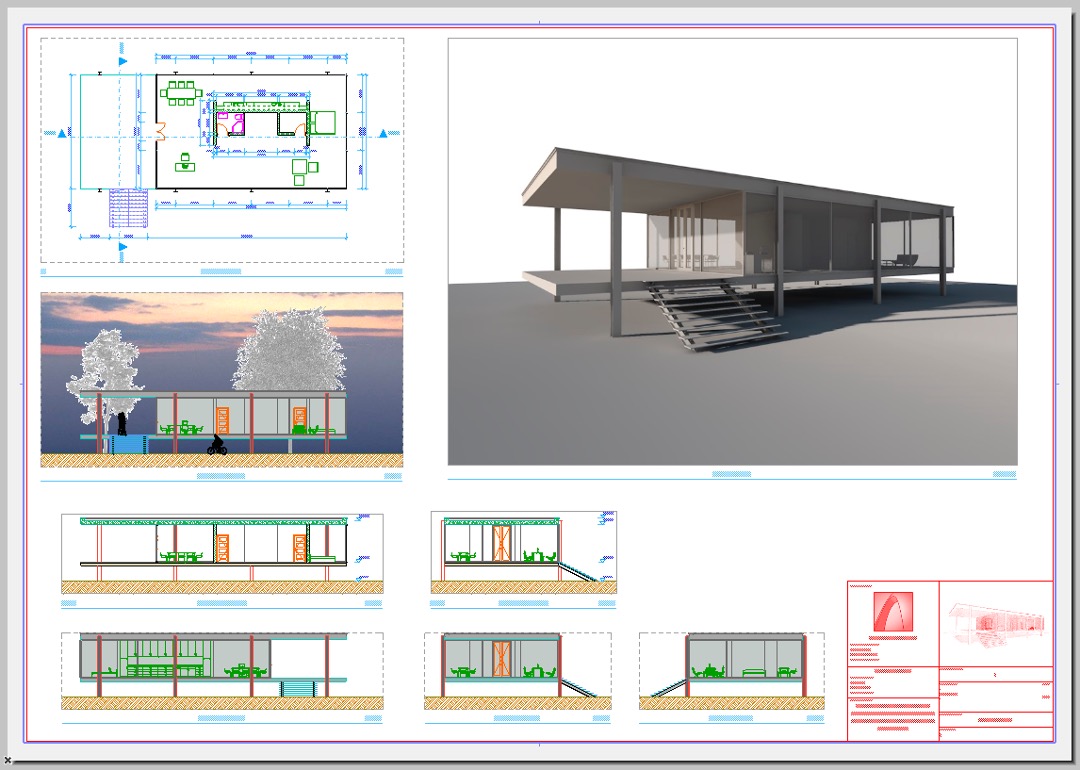The height and width of the screenshot is (770, 1080).
Task: Click the right section marker arrow on the floor plan
Action: pyautogui.click(x=384, y=133)
